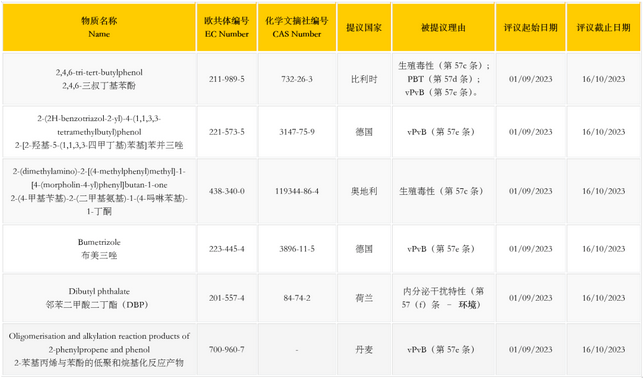
Task: Click the 比利时 country cell
Action: point(364,79)
